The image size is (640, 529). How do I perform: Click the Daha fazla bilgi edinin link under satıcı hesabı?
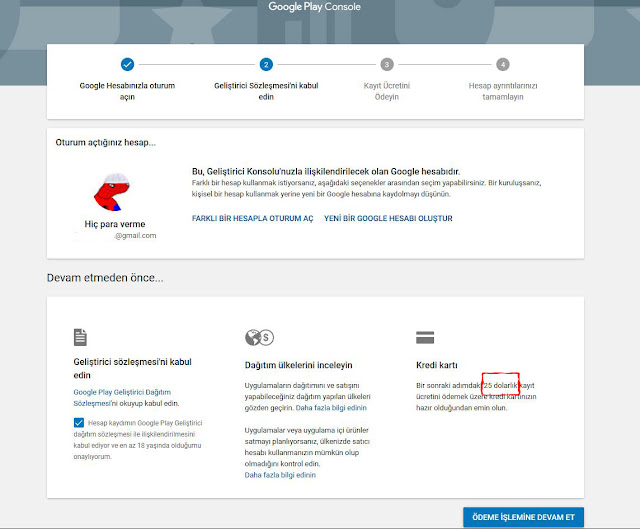(x=280, y=475)
